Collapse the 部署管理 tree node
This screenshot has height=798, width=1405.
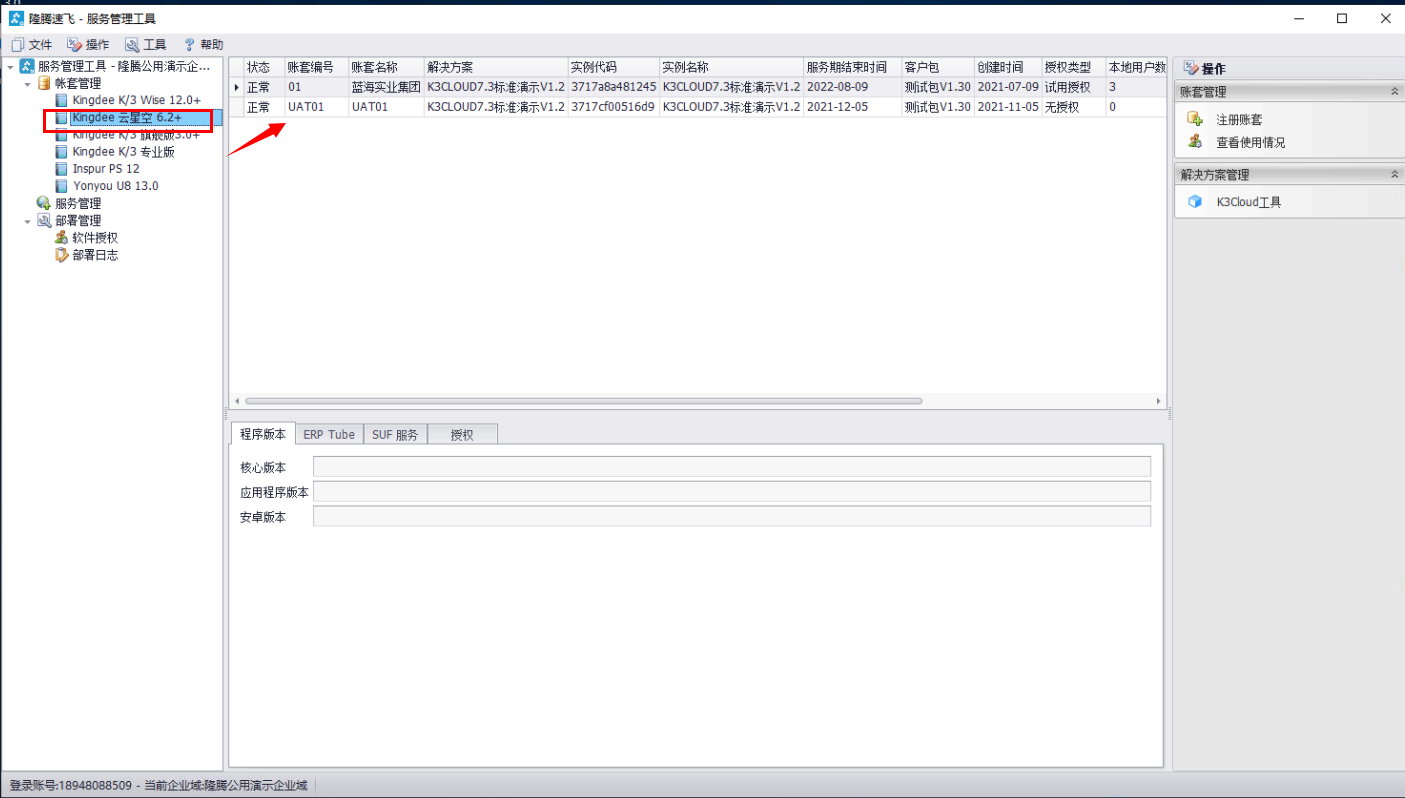coord(28,221)
